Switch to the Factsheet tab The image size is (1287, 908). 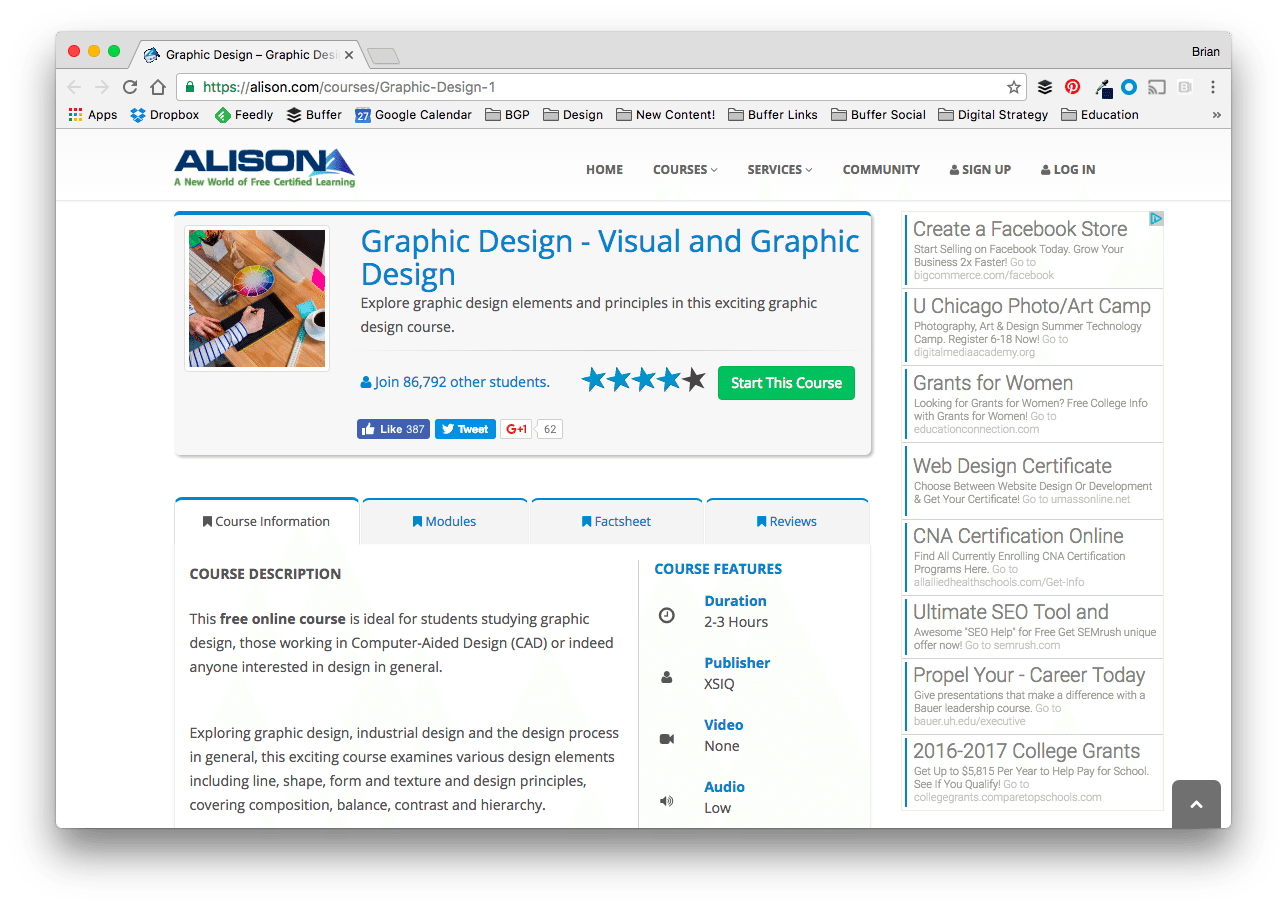(x=616, y=521)
